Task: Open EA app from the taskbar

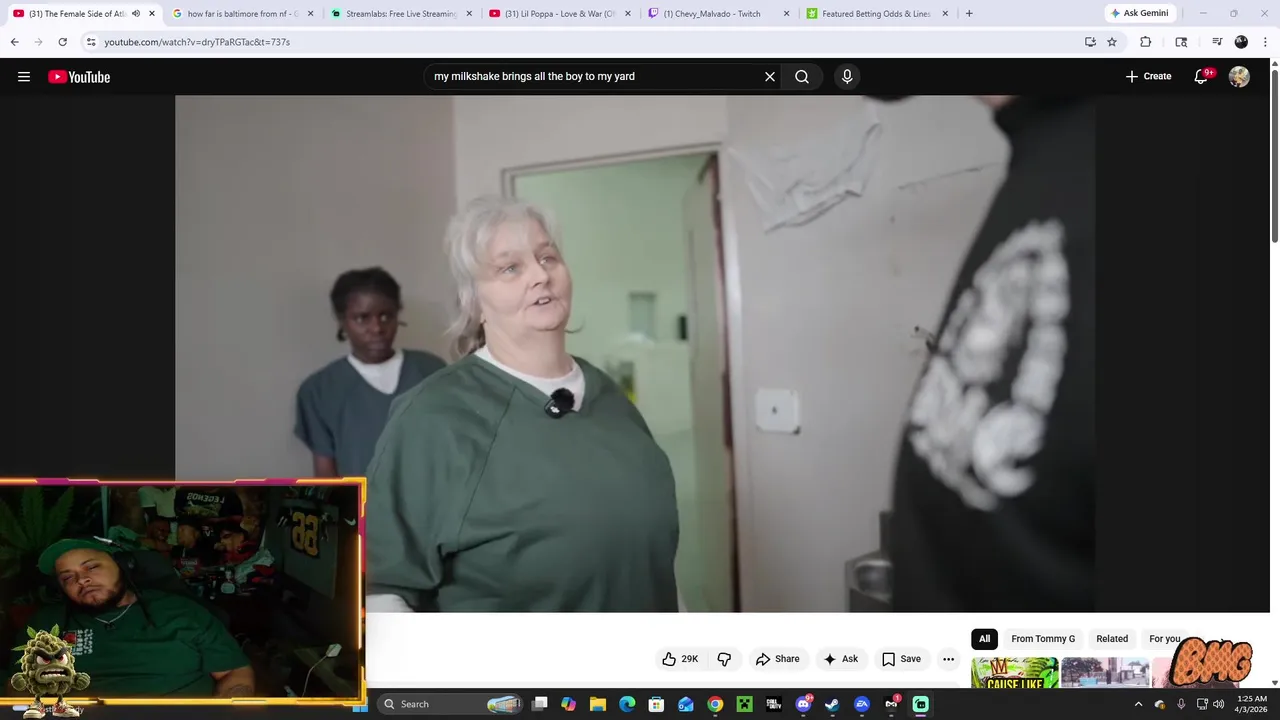Action: point(862,704)
